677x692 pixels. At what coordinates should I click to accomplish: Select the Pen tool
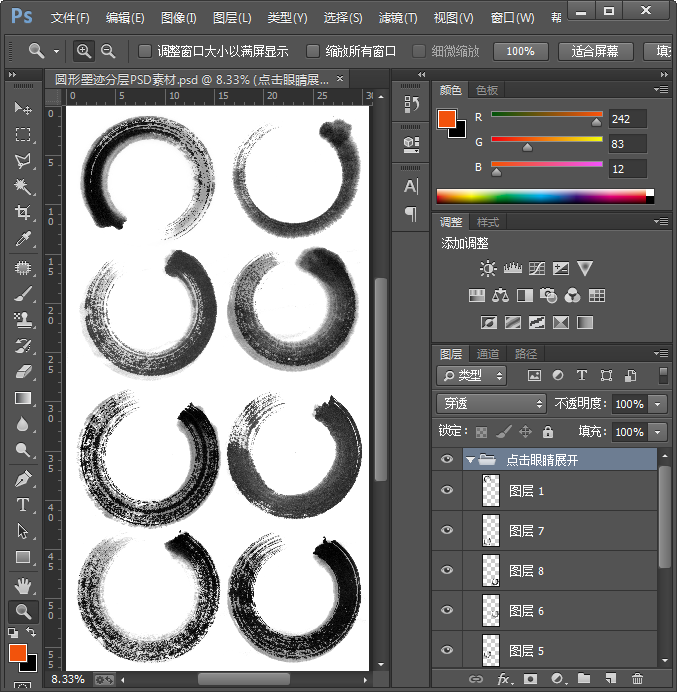(23, 479)
